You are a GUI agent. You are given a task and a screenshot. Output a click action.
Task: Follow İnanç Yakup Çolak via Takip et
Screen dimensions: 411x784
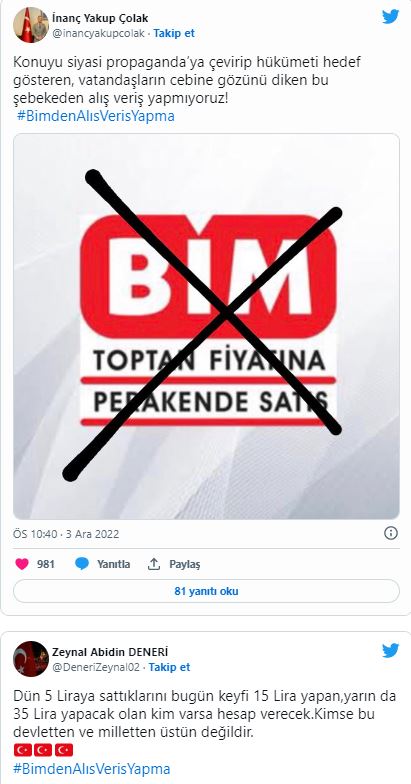click(x=174, y=34)
